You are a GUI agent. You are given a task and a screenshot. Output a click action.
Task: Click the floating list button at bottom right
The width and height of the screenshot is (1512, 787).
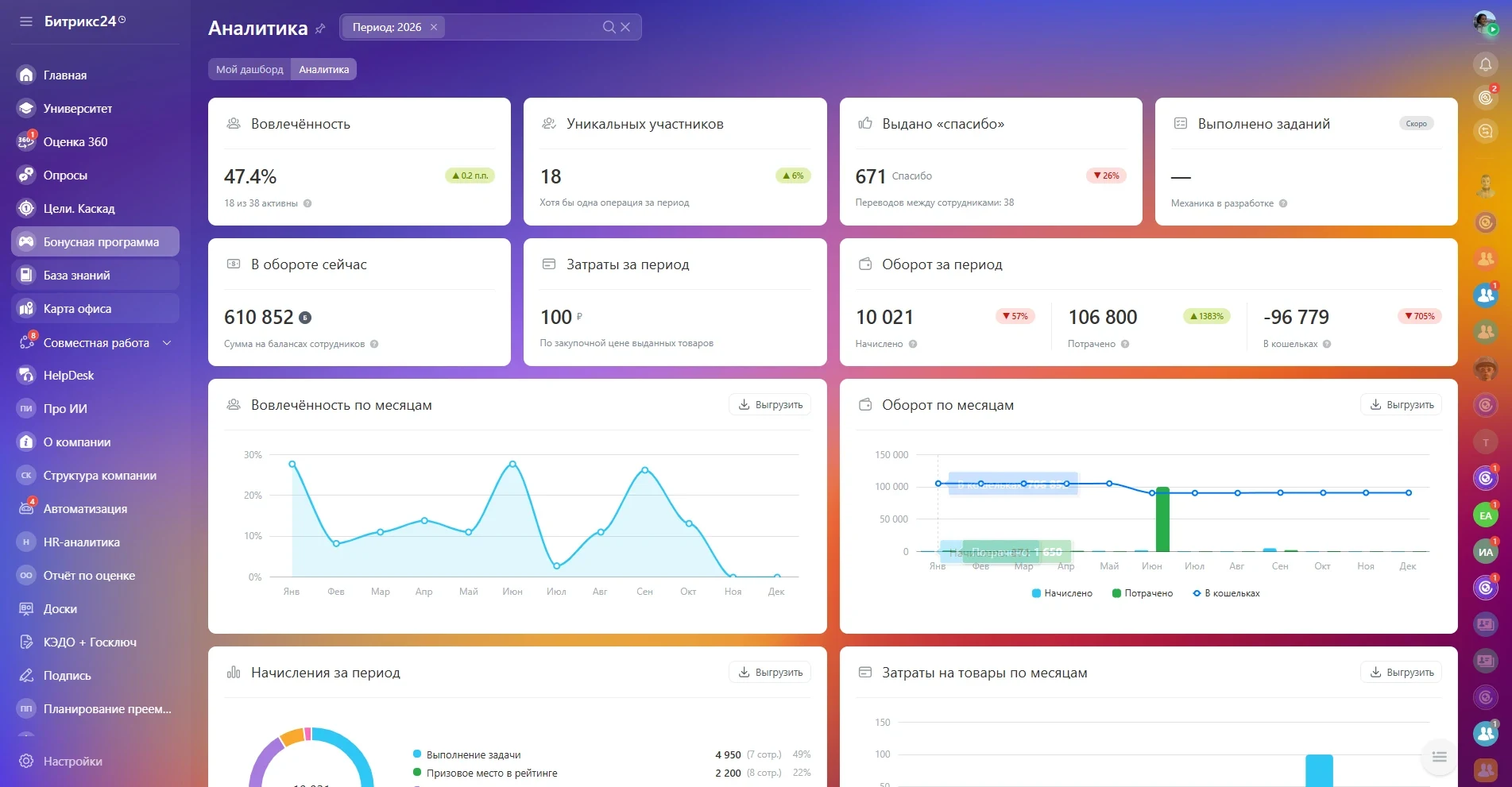point(1439,757)
